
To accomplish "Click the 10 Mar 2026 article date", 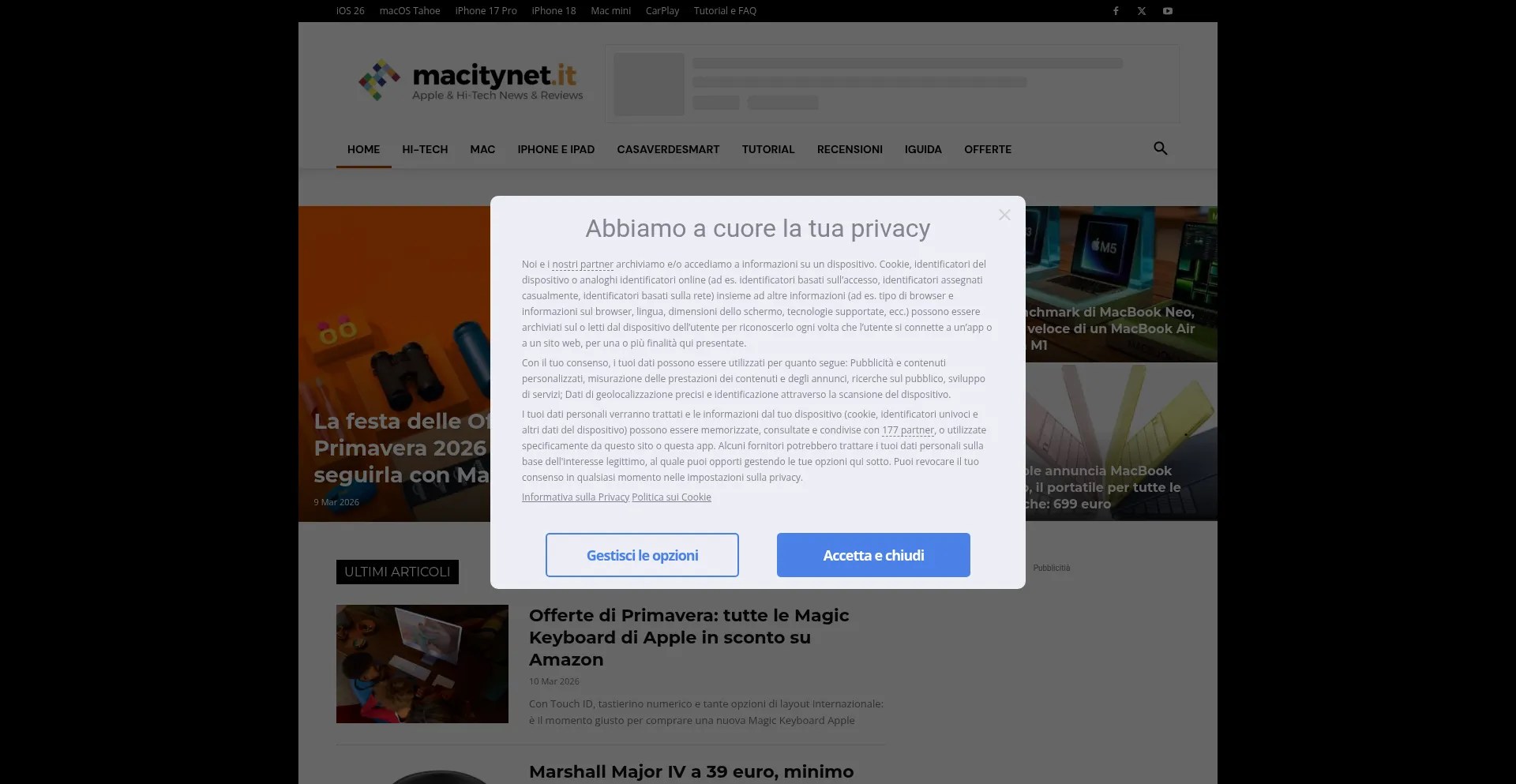I will click(554, 681).
